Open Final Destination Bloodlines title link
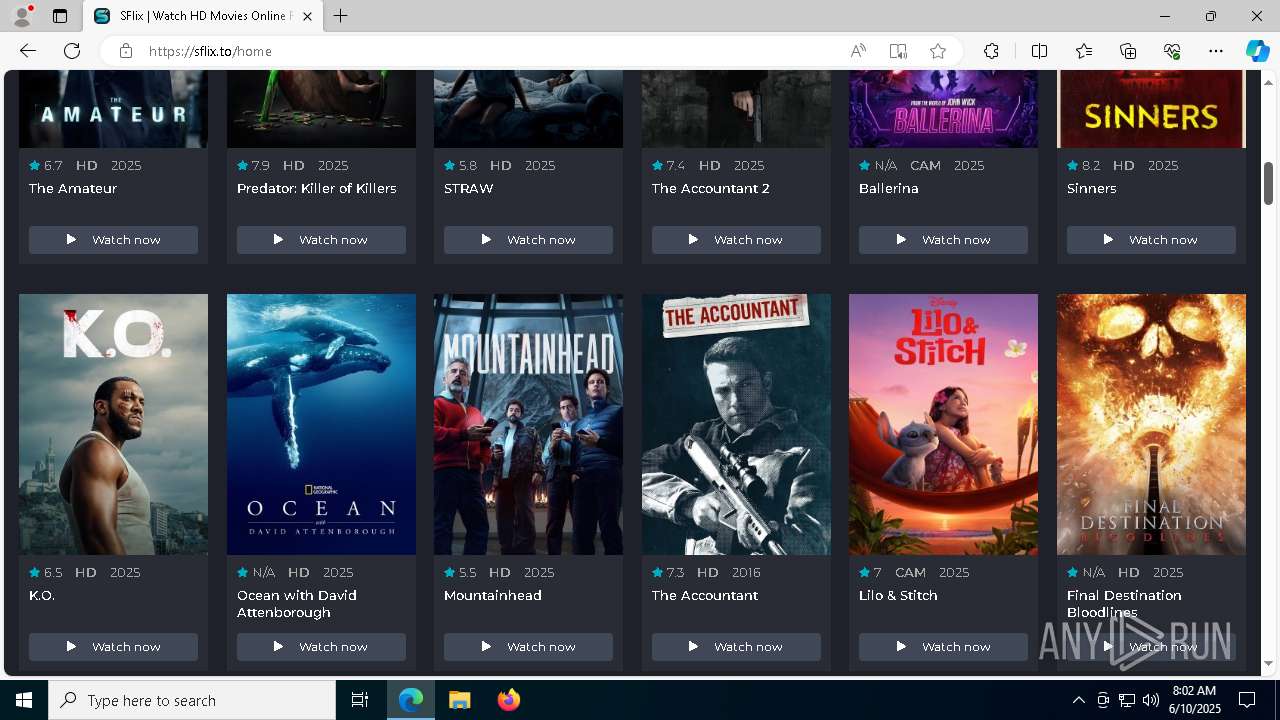 click(1124, 603)
